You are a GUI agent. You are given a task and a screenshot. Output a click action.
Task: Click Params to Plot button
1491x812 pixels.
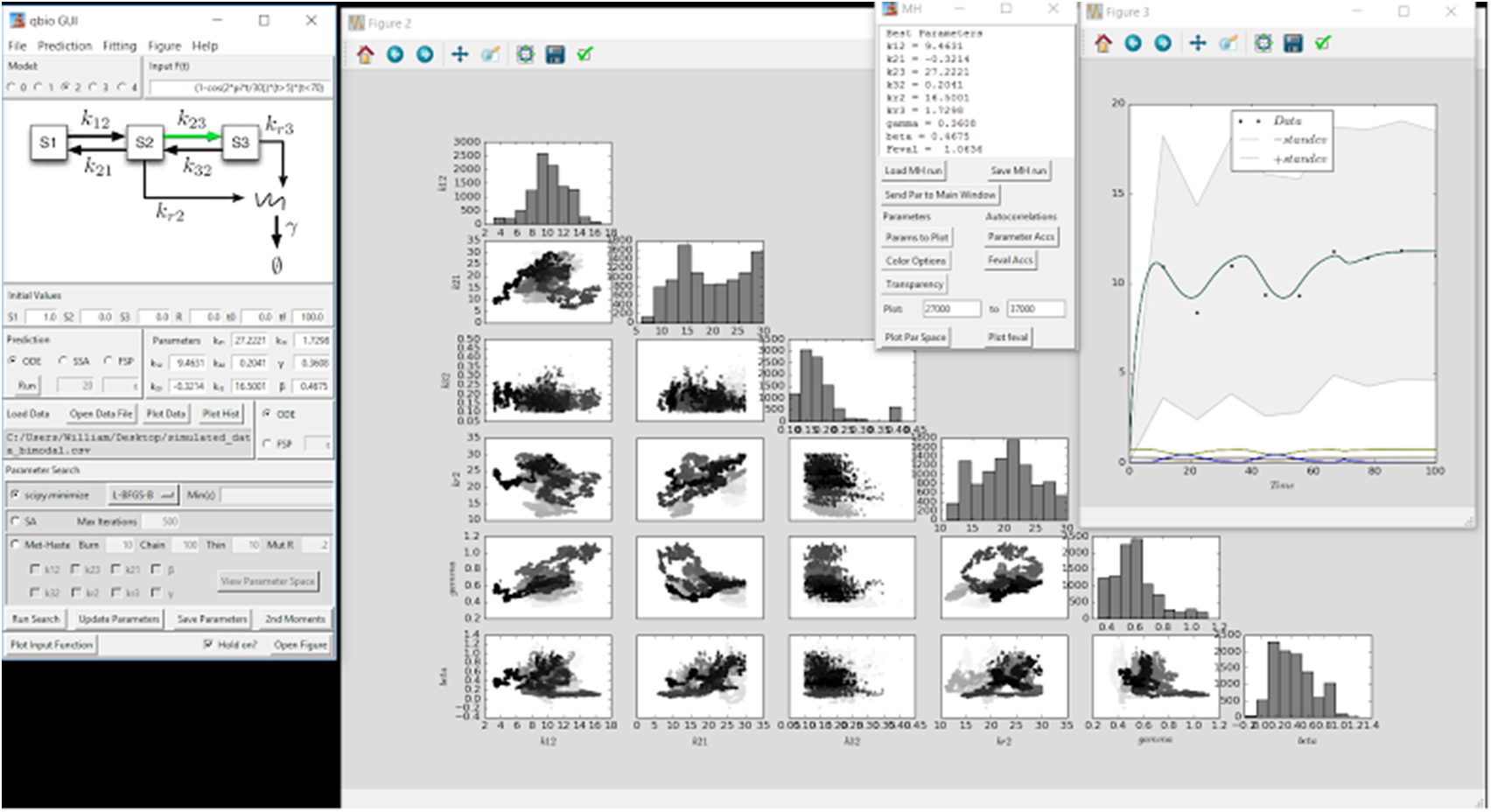point(916,237)
